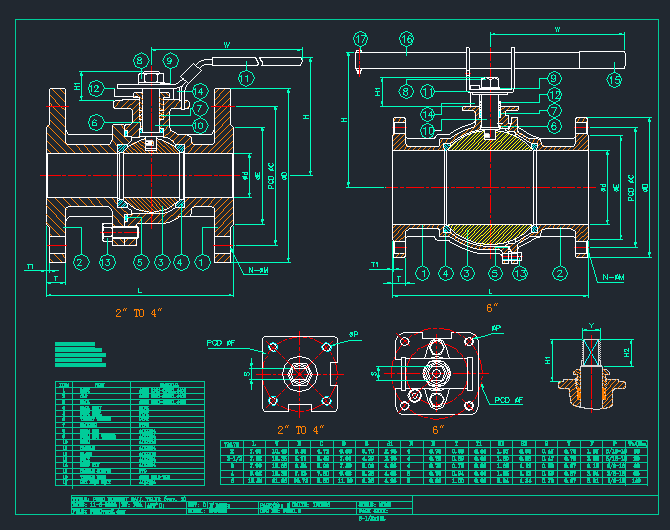The width and height of the screenshot is (670, 530).
Task: Select the W dimension above the left valve lever
Action: coord(227,45)
